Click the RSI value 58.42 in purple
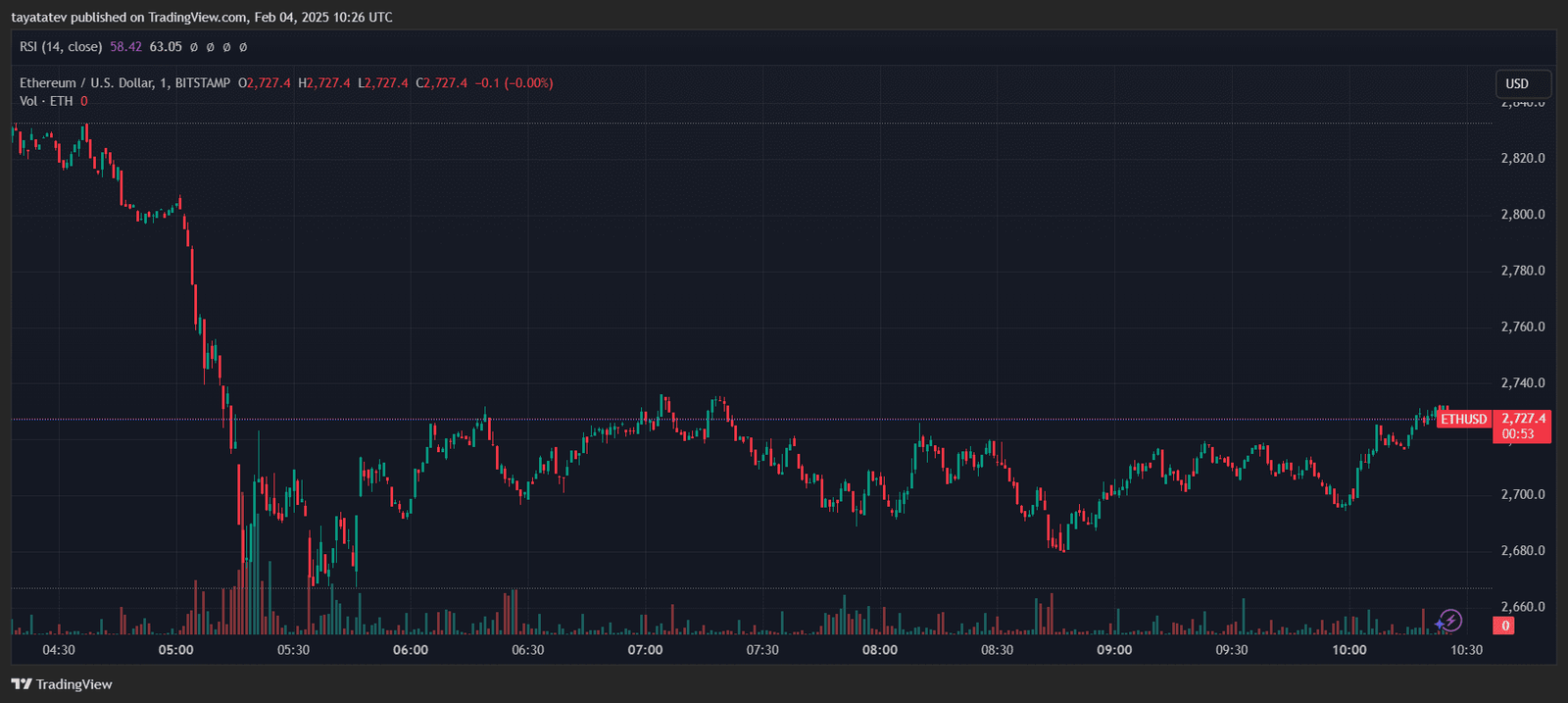 point(125,47)
